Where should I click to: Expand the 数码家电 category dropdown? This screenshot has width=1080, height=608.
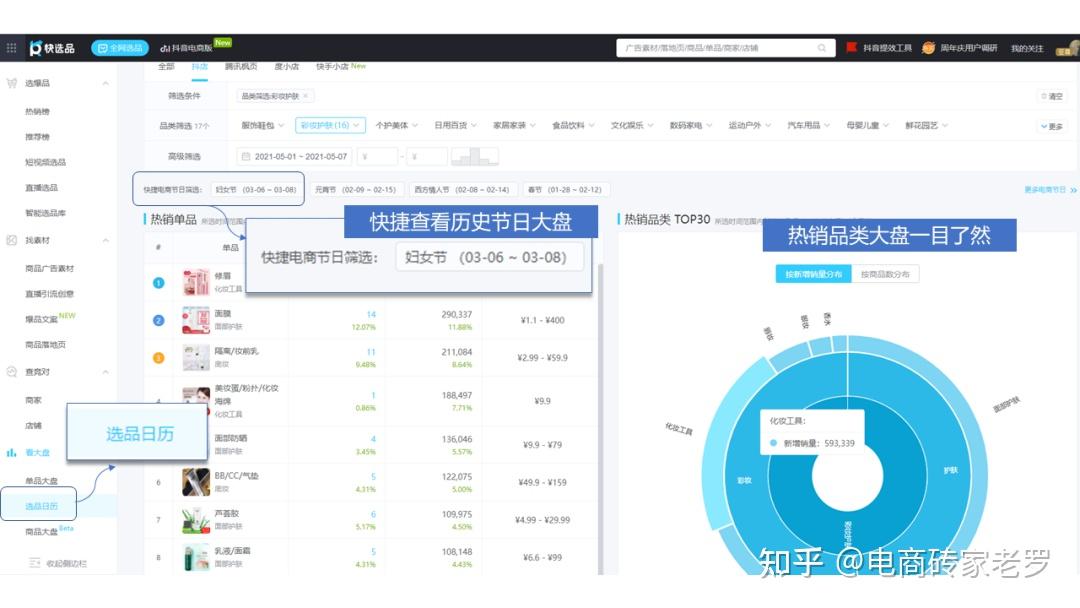691,125
